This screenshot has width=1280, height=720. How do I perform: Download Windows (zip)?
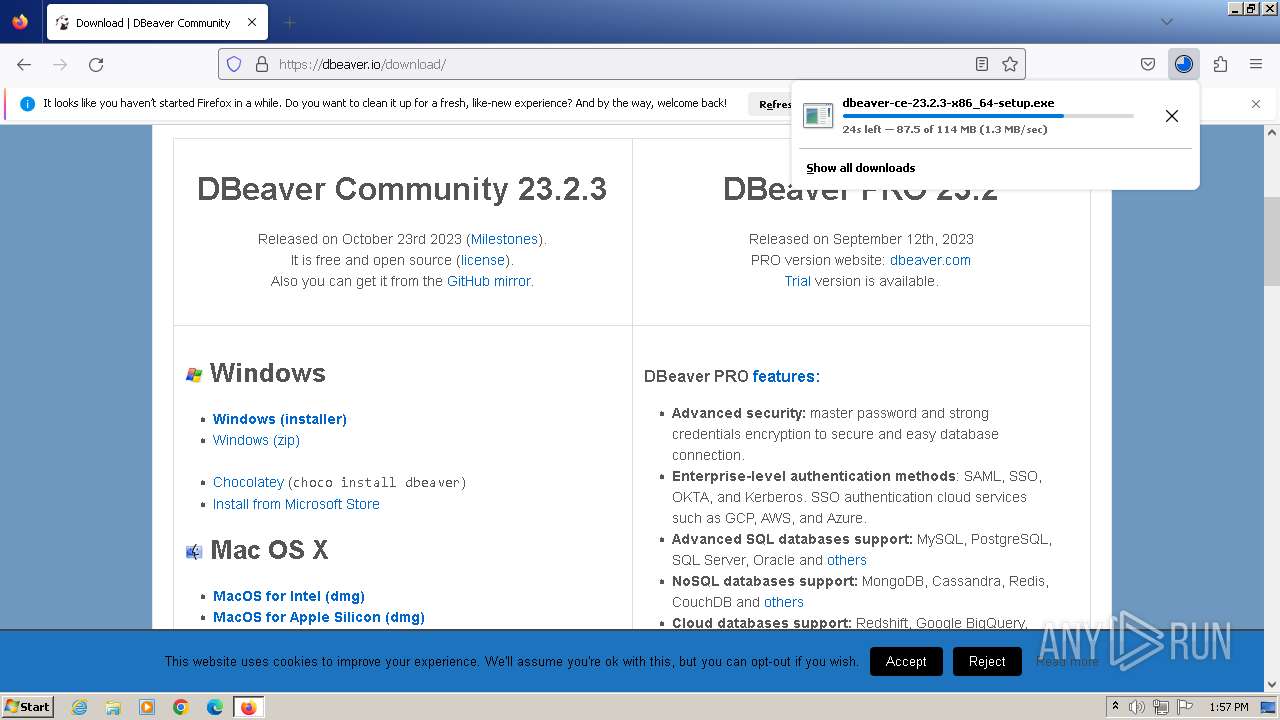256,440
